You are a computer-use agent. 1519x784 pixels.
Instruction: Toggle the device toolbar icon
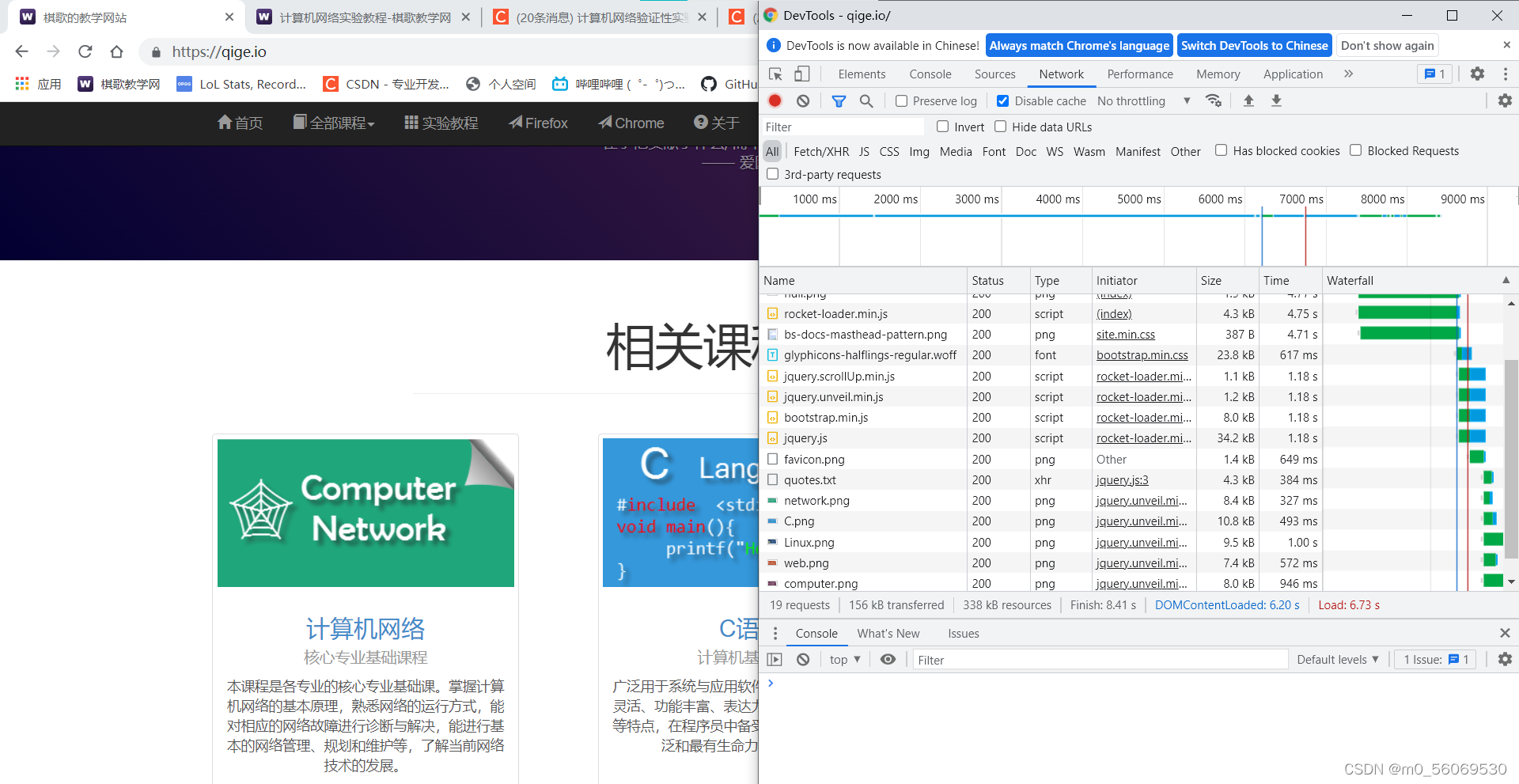tap(802, 74)
